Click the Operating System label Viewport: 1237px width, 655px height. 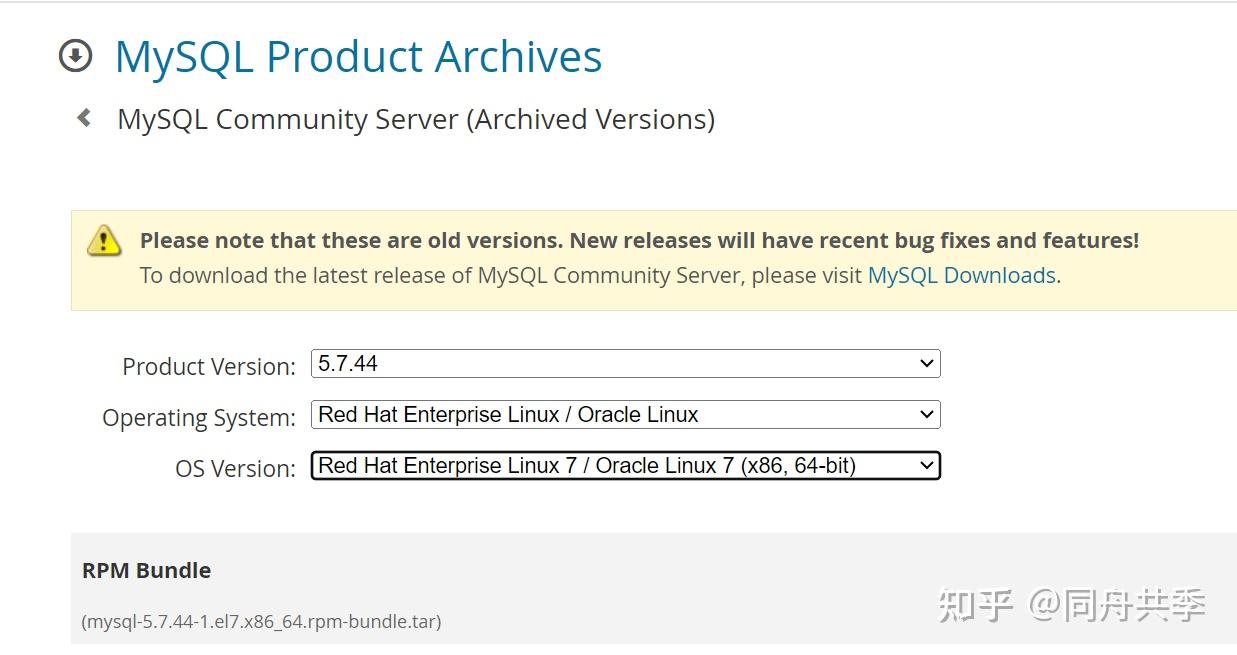click(199, 417)
